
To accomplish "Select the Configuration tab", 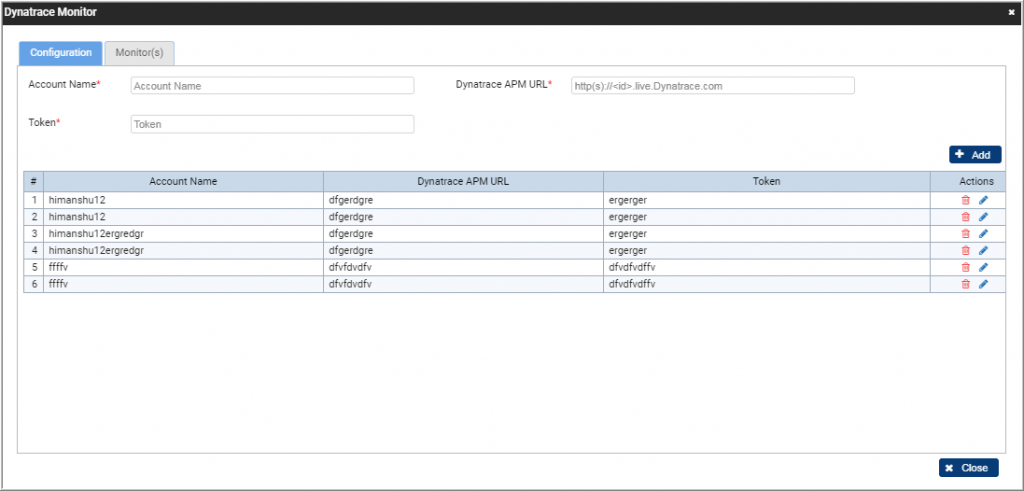I will (61, 52).
